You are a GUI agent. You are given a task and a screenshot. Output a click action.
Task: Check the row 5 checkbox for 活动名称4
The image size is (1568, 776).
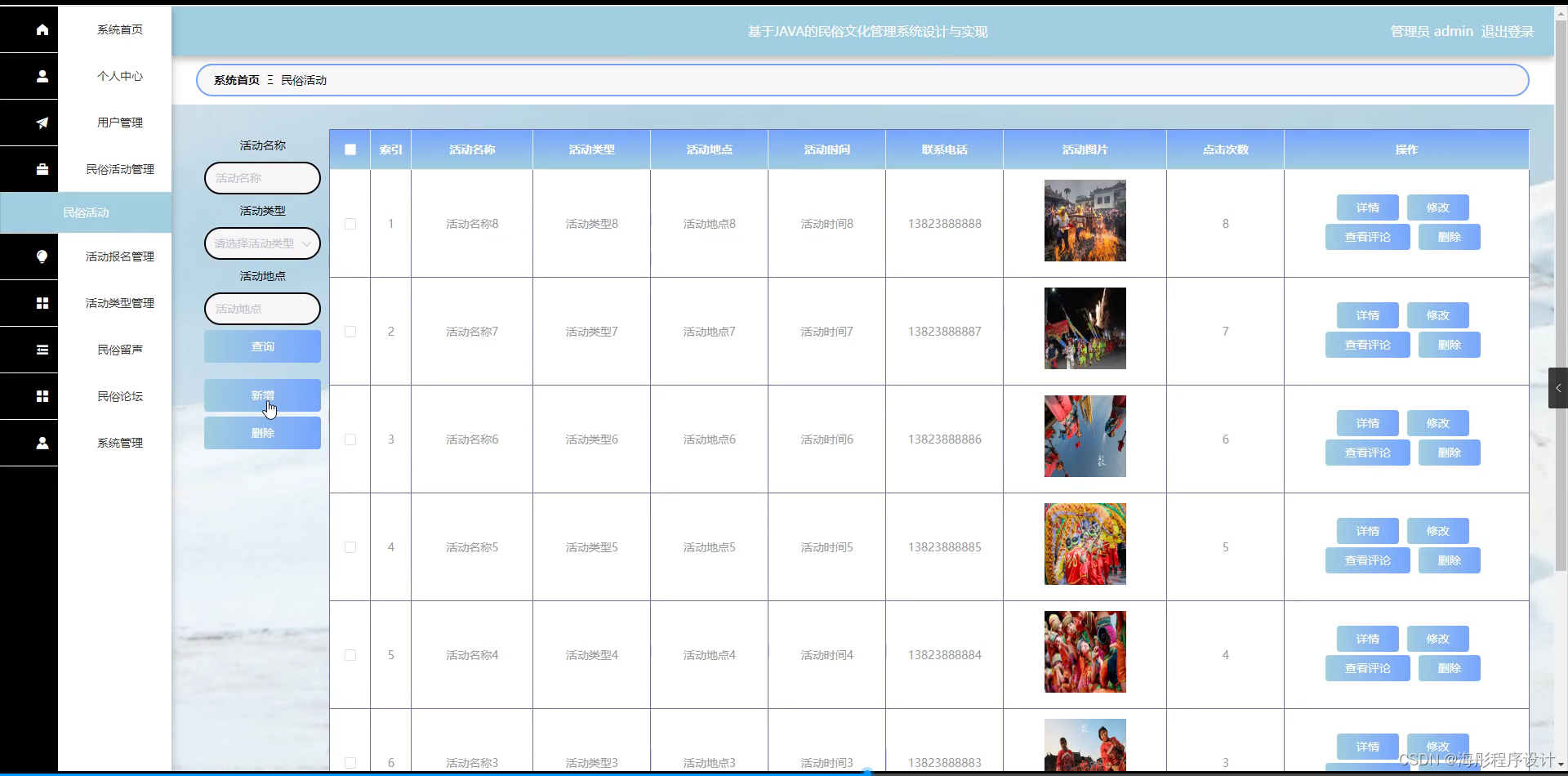pos(350,655)
